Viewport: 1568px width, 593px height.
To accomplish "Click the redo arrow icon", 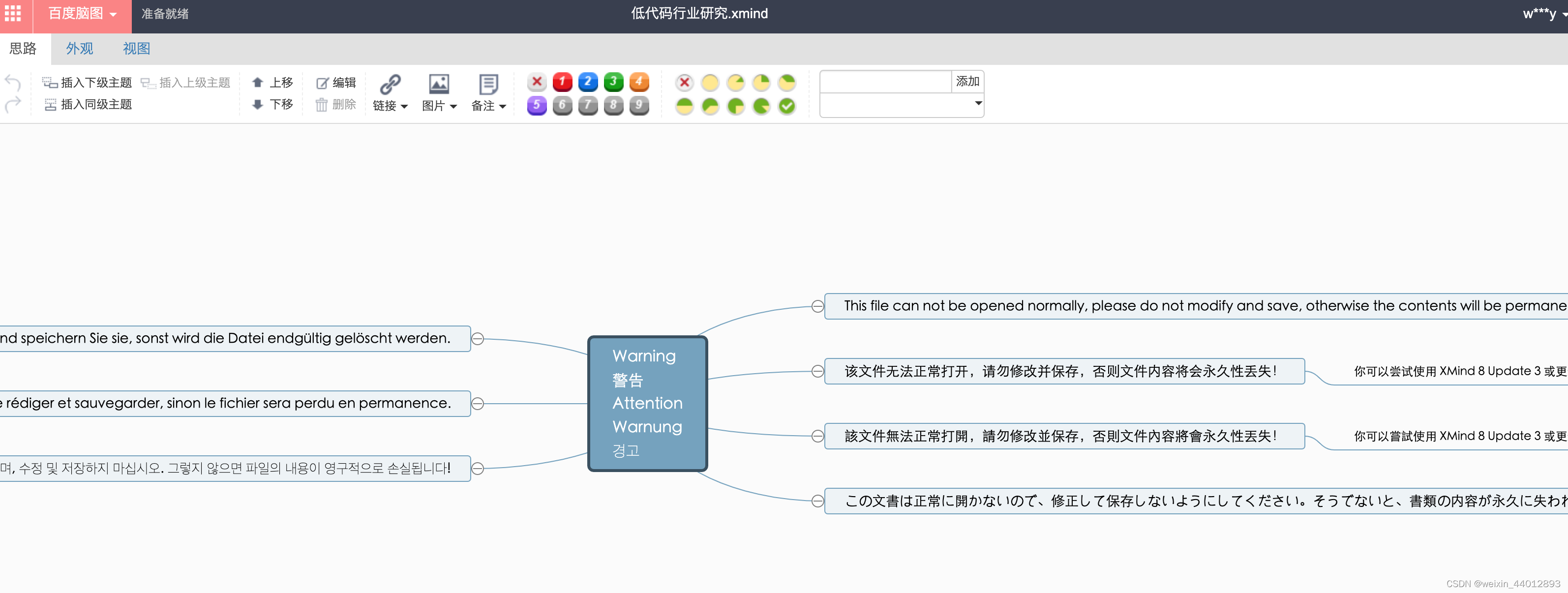I will pyautogui.click(x=12, y=105).
